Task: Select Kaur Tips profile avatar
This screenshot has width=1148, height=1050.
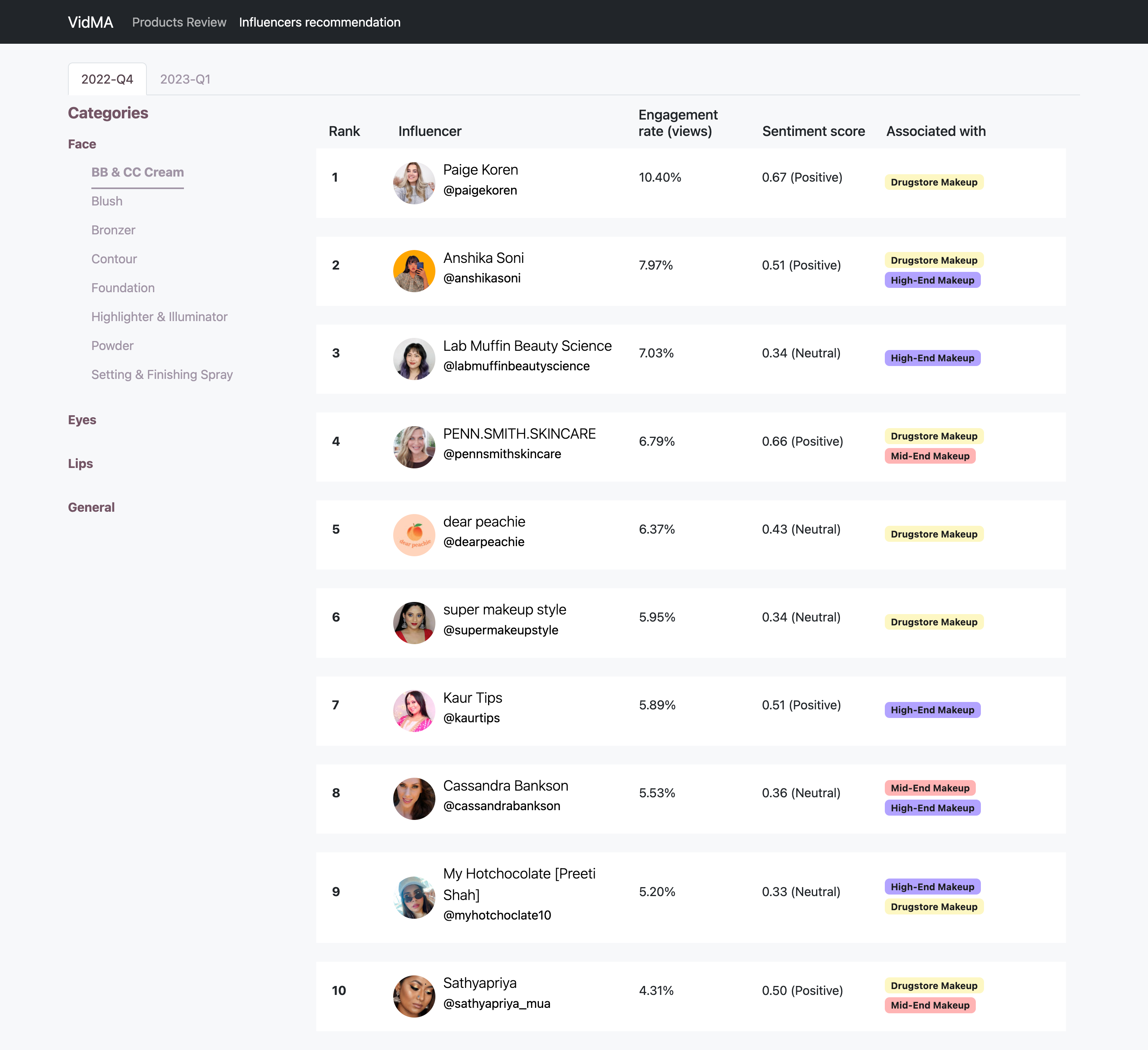Action: pyautogui.click(x=414, y=711)
